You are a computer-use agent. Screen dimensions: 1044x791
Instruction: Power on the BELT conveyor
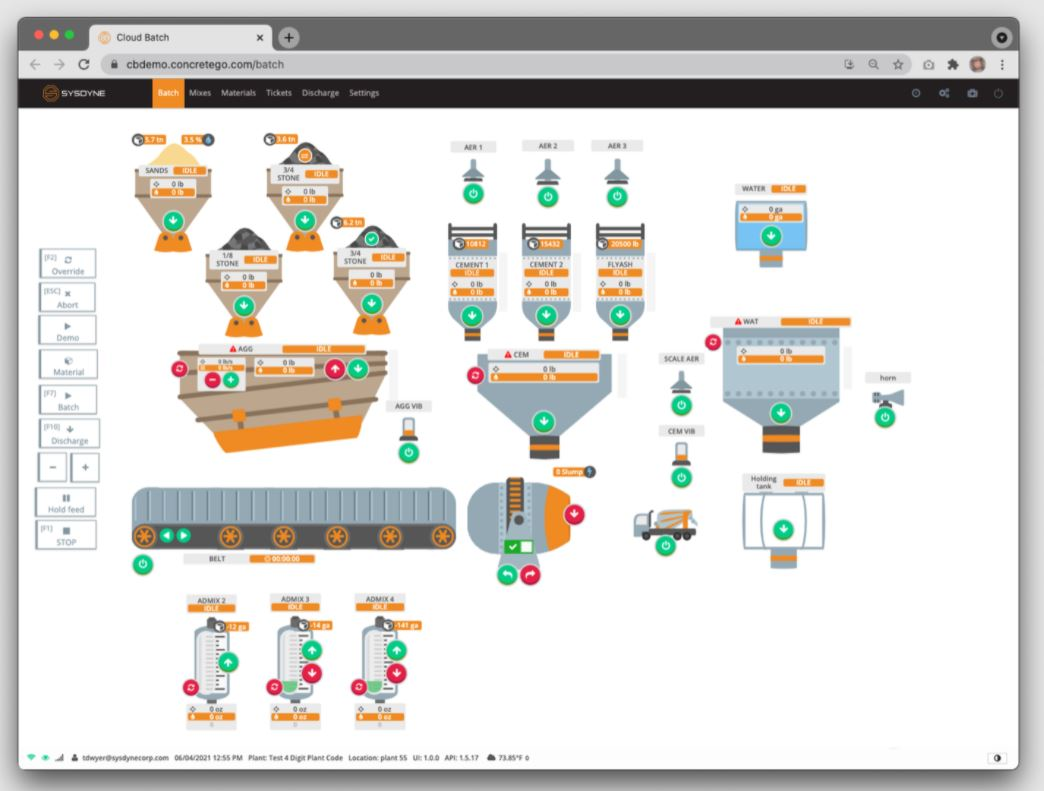click(x=143, y=562)
